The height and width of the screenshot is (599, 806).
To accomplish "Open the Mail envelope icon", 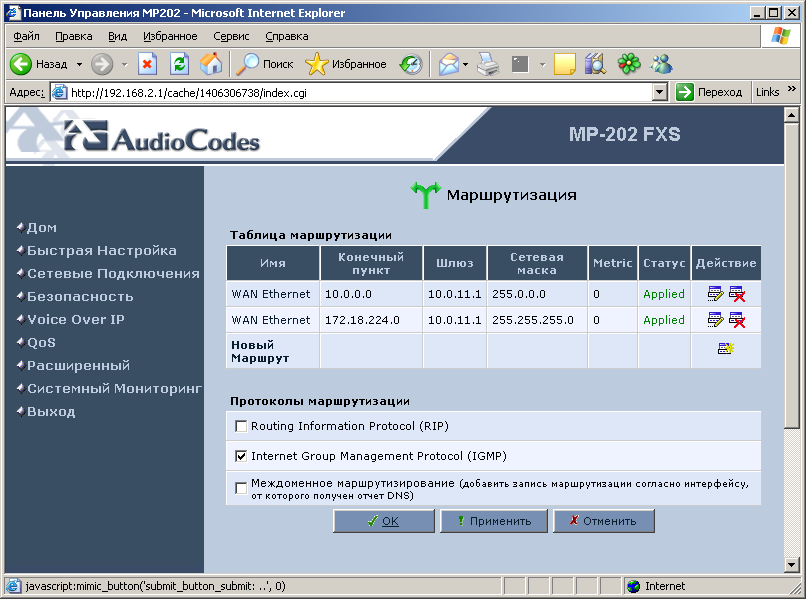I will click(448, 64).
